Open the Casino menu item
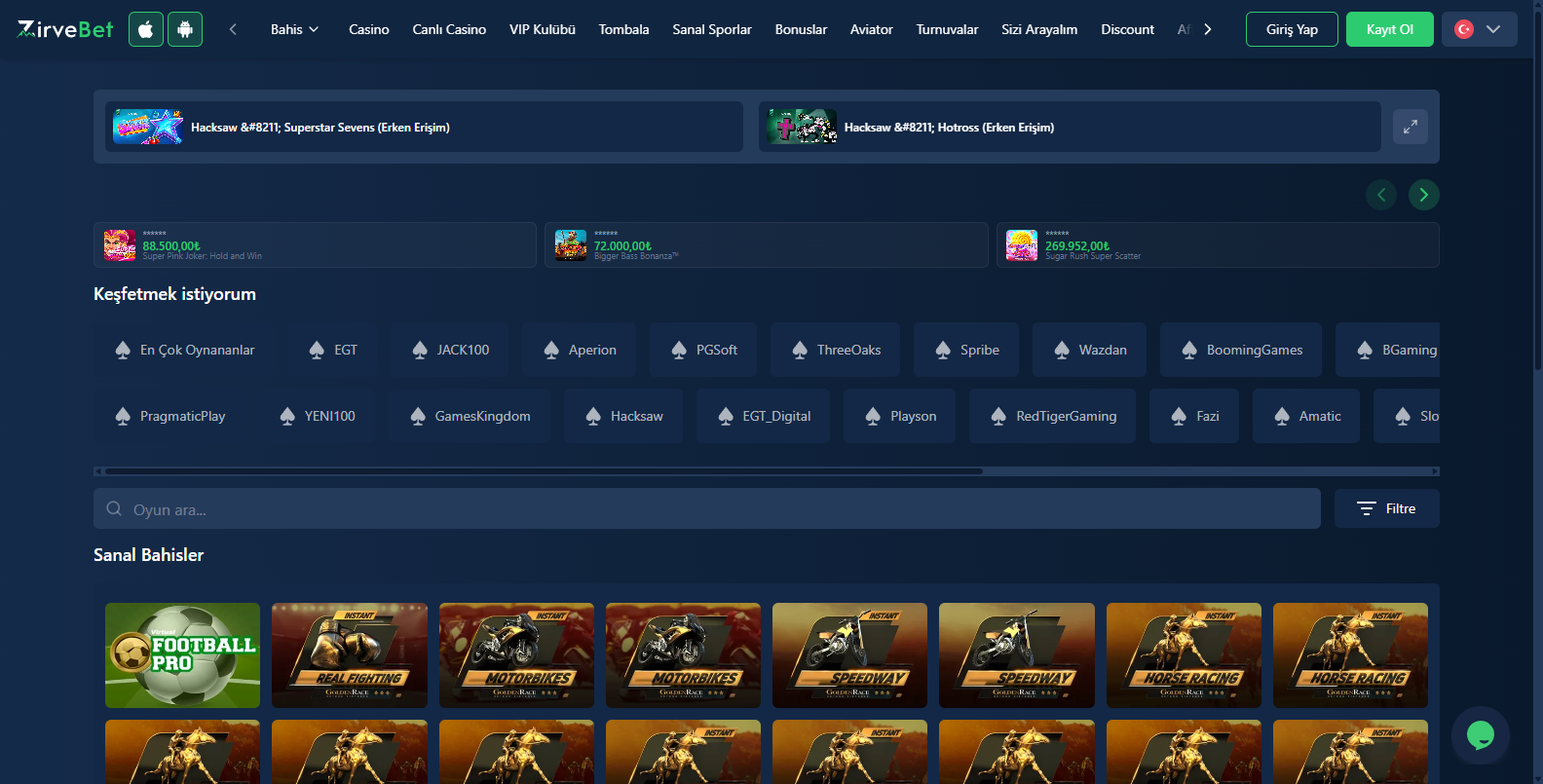The height and width of the screenshot is (784, 1543). click(x=369, y=29)
